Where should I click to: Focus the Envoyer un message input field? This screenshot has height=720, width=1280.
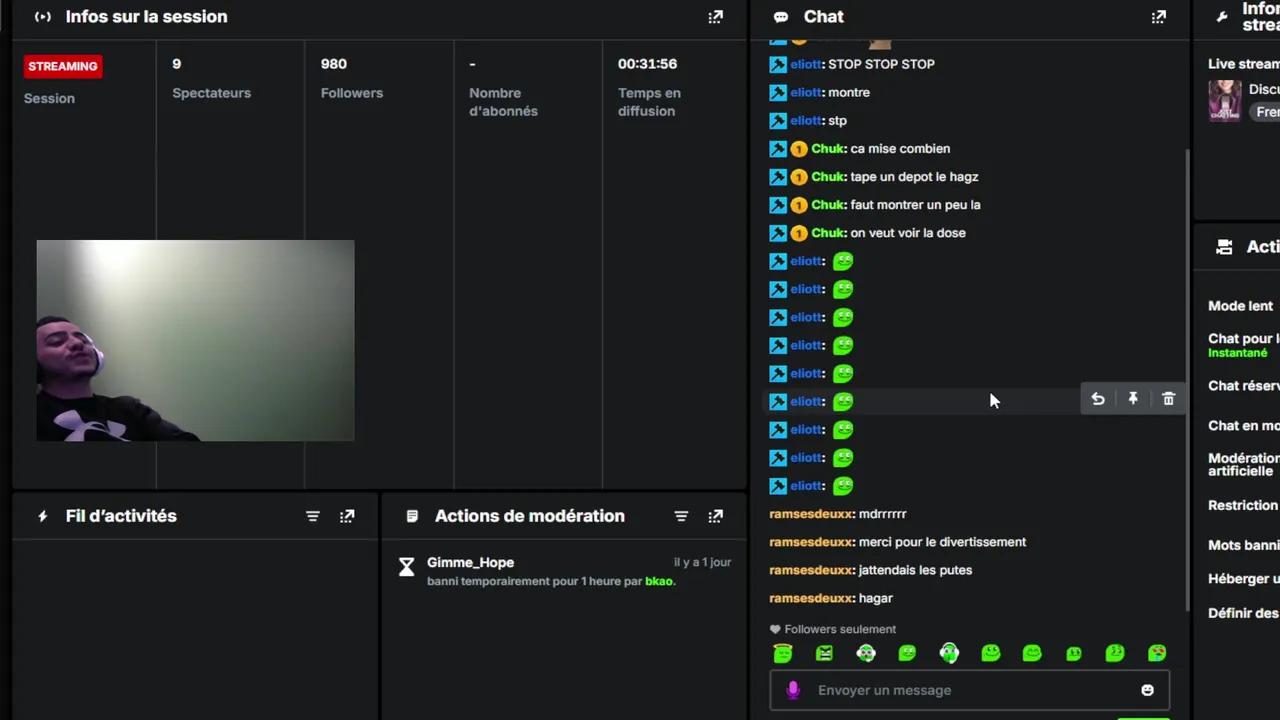(x=969, y=690)
